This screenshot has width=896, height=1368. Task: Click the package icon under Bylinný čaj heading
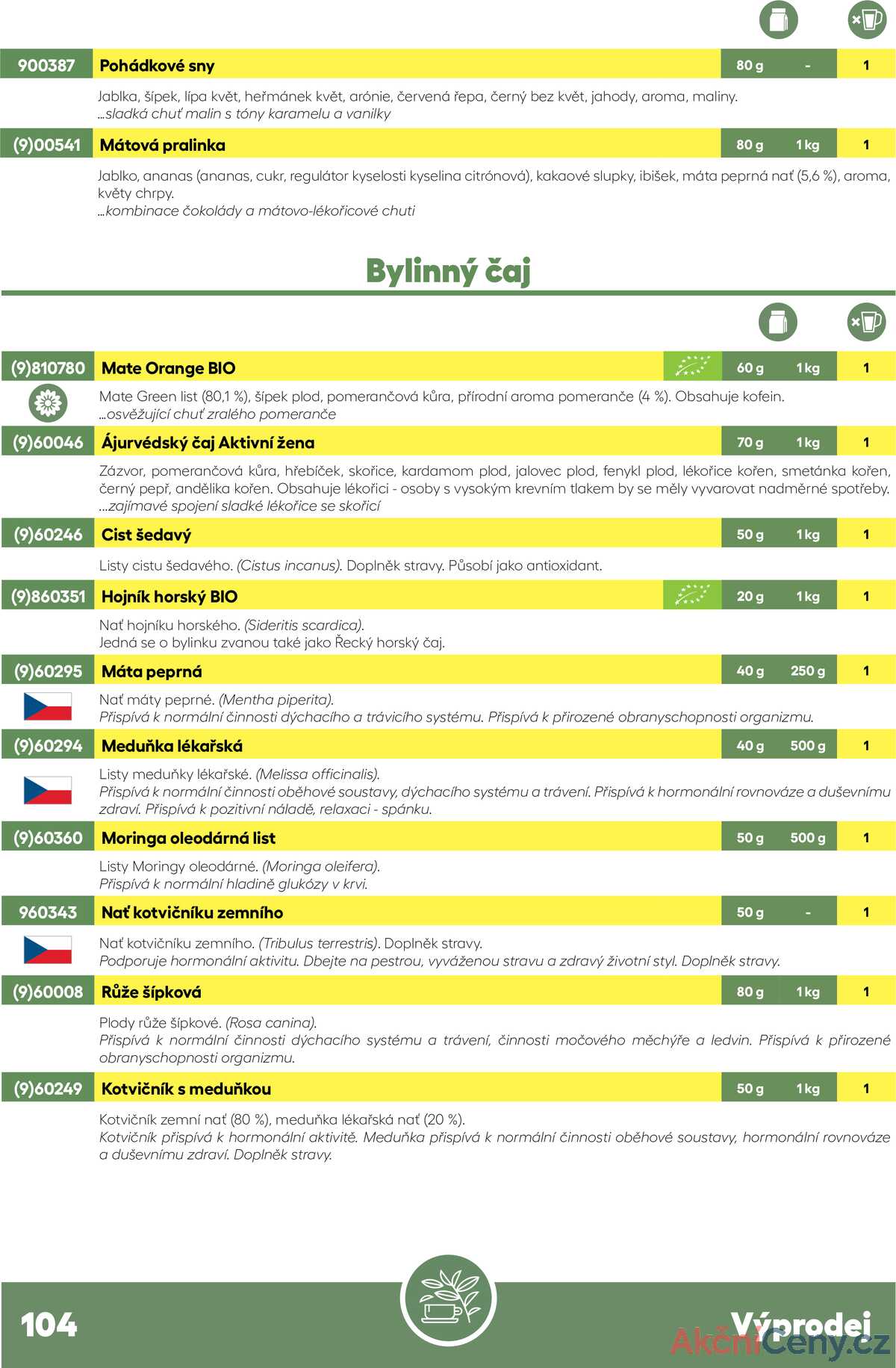tap(778, 323)
